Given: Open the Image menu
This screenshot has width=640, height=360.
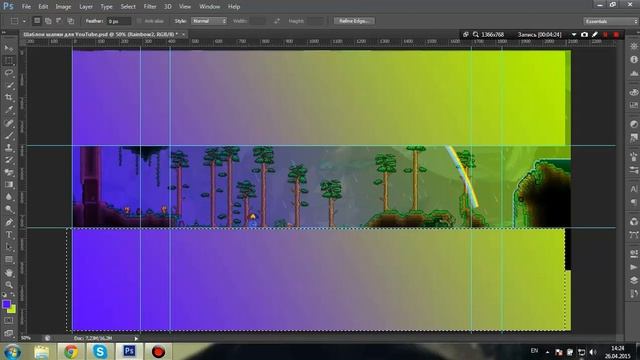Looking at the screenshot, I should (x=63, y=7).
